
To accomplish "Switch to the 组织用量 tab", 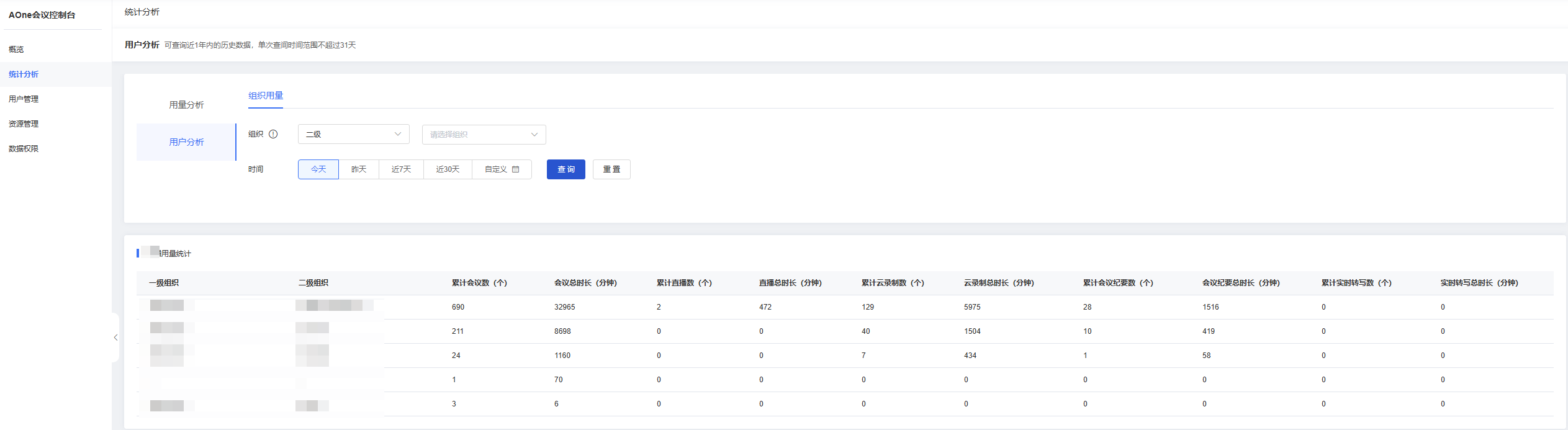I will 266,96.
